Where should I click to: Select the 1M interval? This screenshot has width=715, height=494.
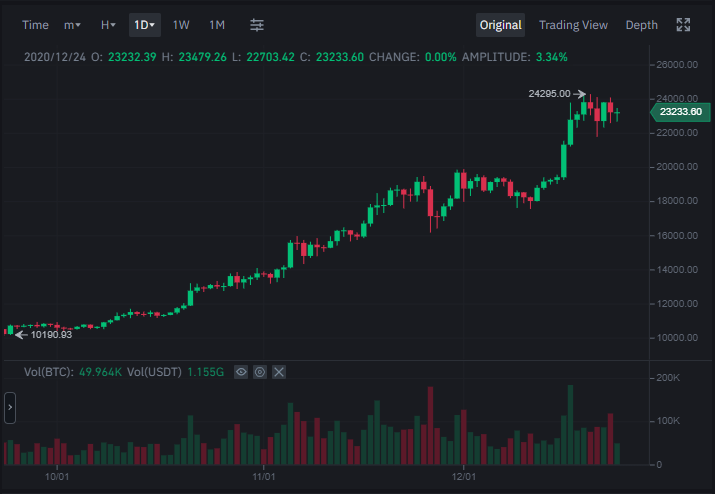coord(217,25)
